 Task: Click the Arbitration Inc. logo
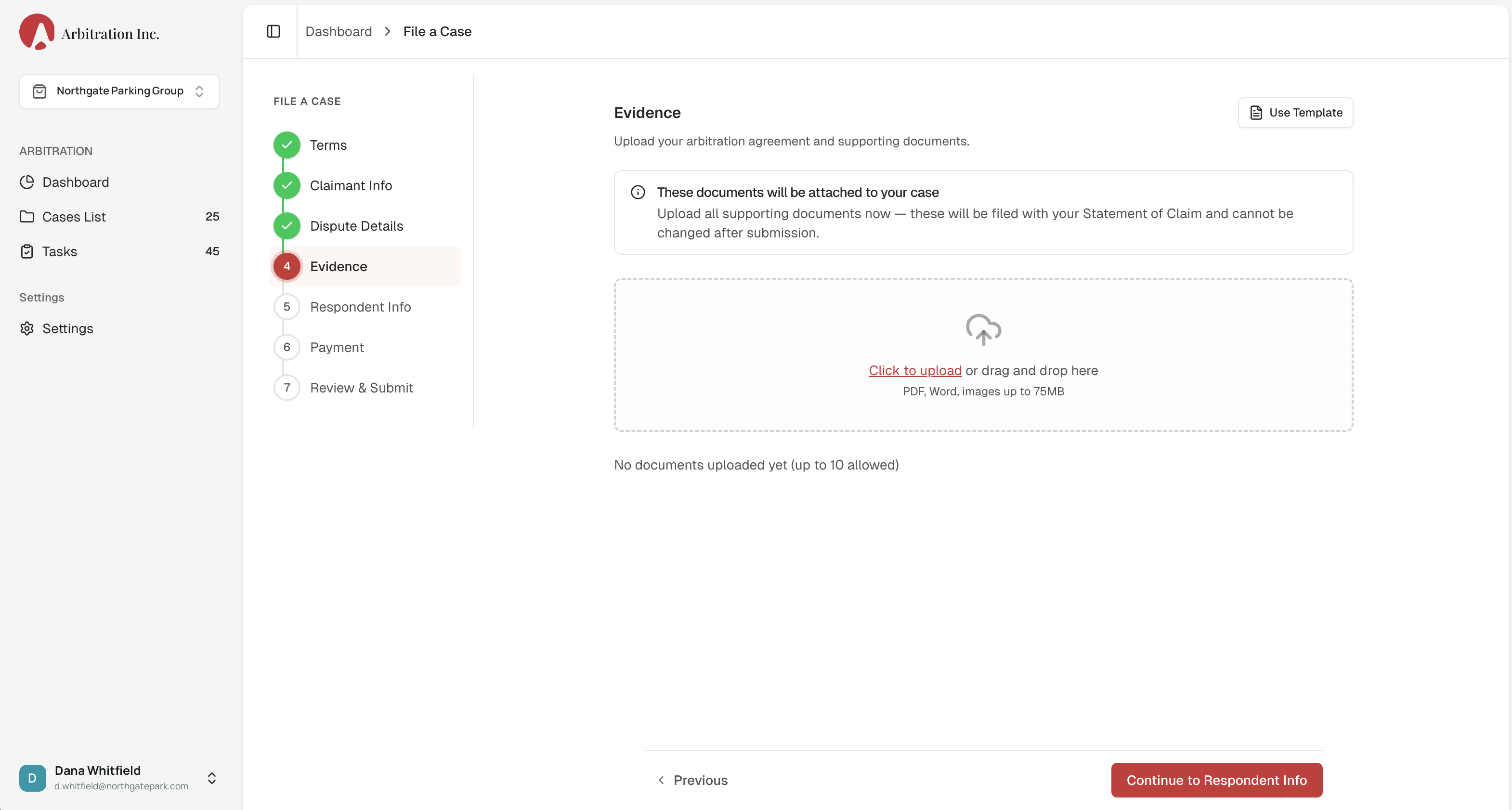(89, 32)
